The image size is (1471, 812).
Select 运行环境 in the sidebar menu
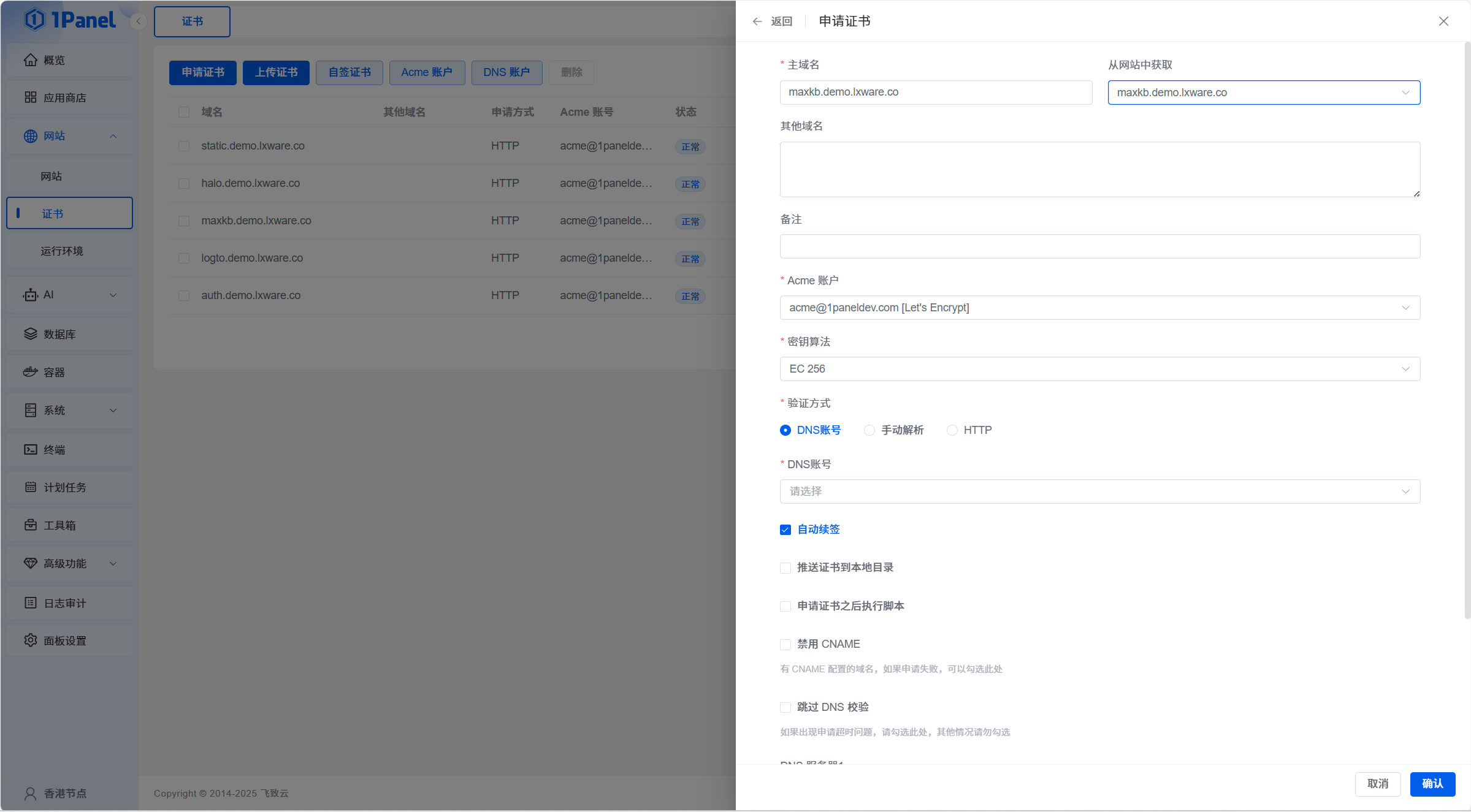pyautogui.click(x=62, y=251)
